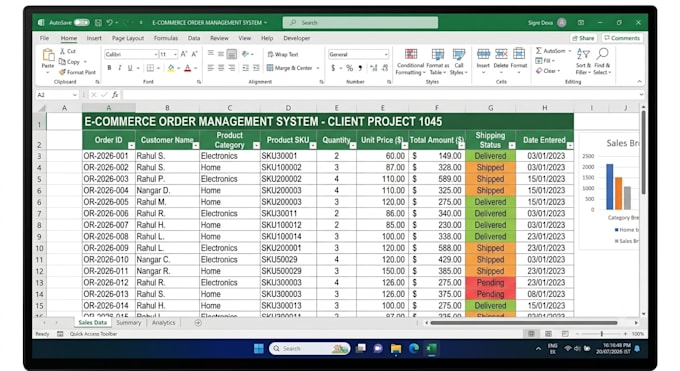Image resolution: width=680 pixels, height=371 pixels.
Task: Click the Format Painter brush
Action: point(62,72)
